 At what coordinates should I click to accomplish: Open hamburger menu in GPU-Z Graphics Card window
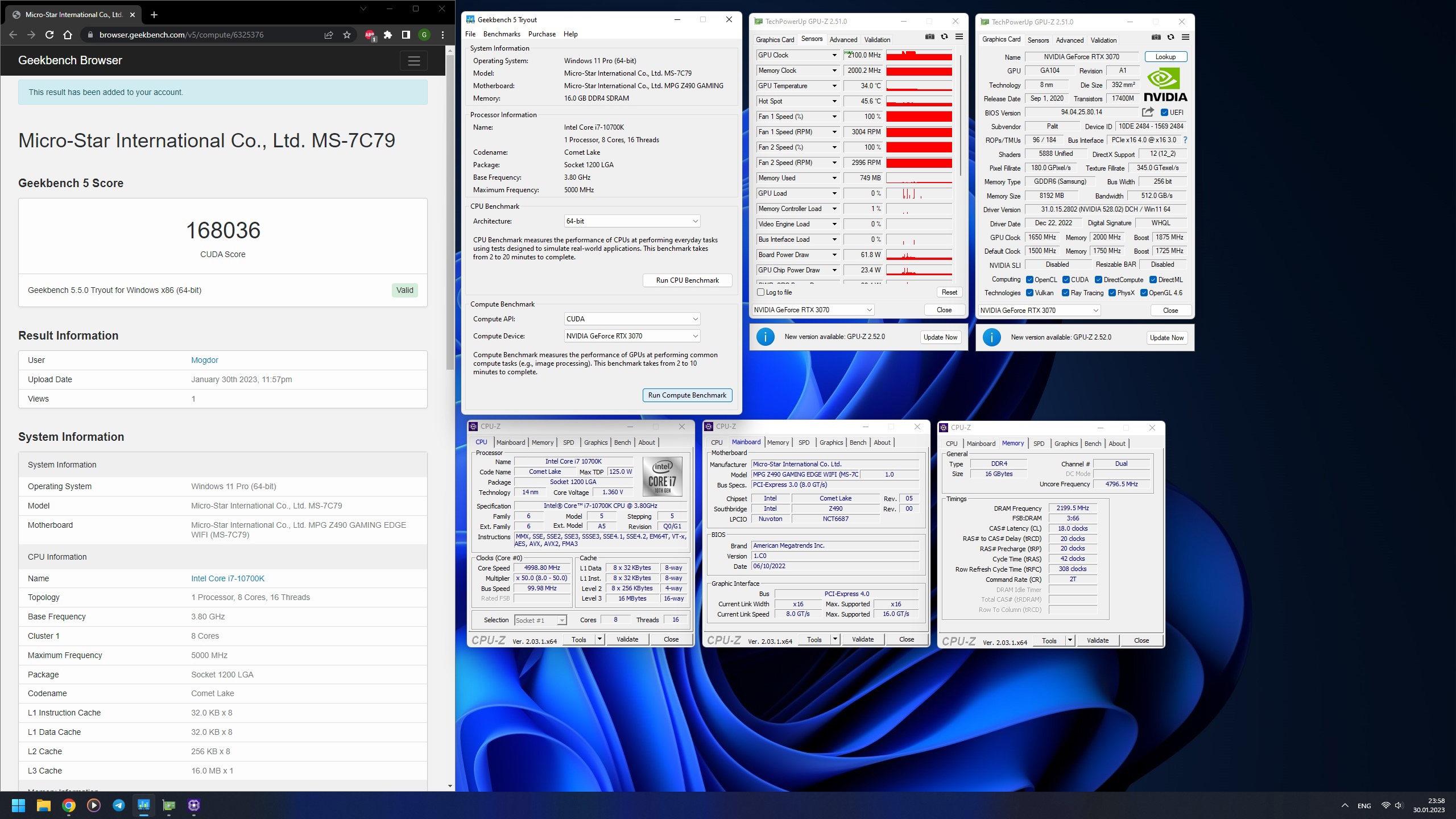tap(1185, 38)
